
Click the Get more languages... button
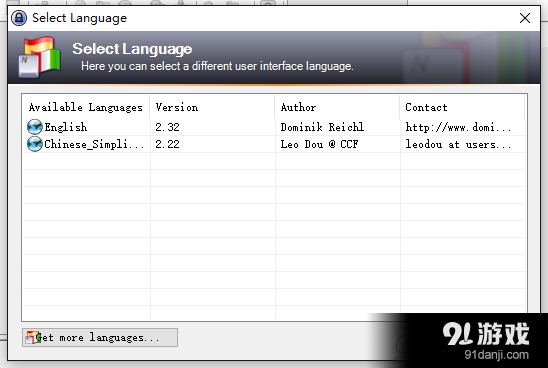[x=100, y=338]
